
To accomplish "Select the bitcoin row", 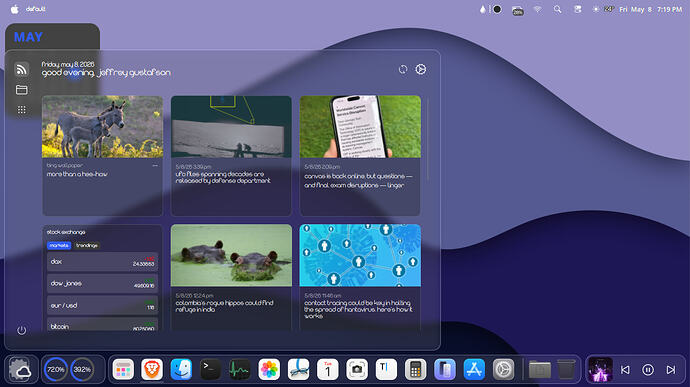I will coord(102,325).
